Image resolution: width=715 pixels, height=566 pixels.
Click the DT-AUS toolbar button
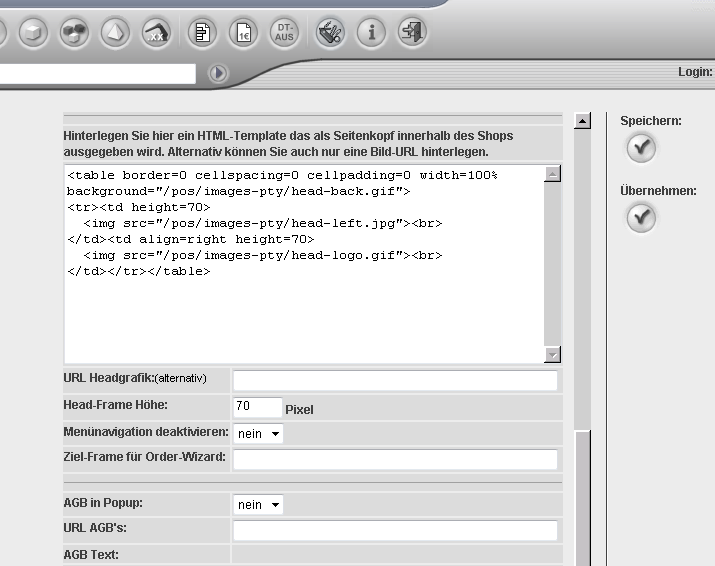[x=285, y=33]
